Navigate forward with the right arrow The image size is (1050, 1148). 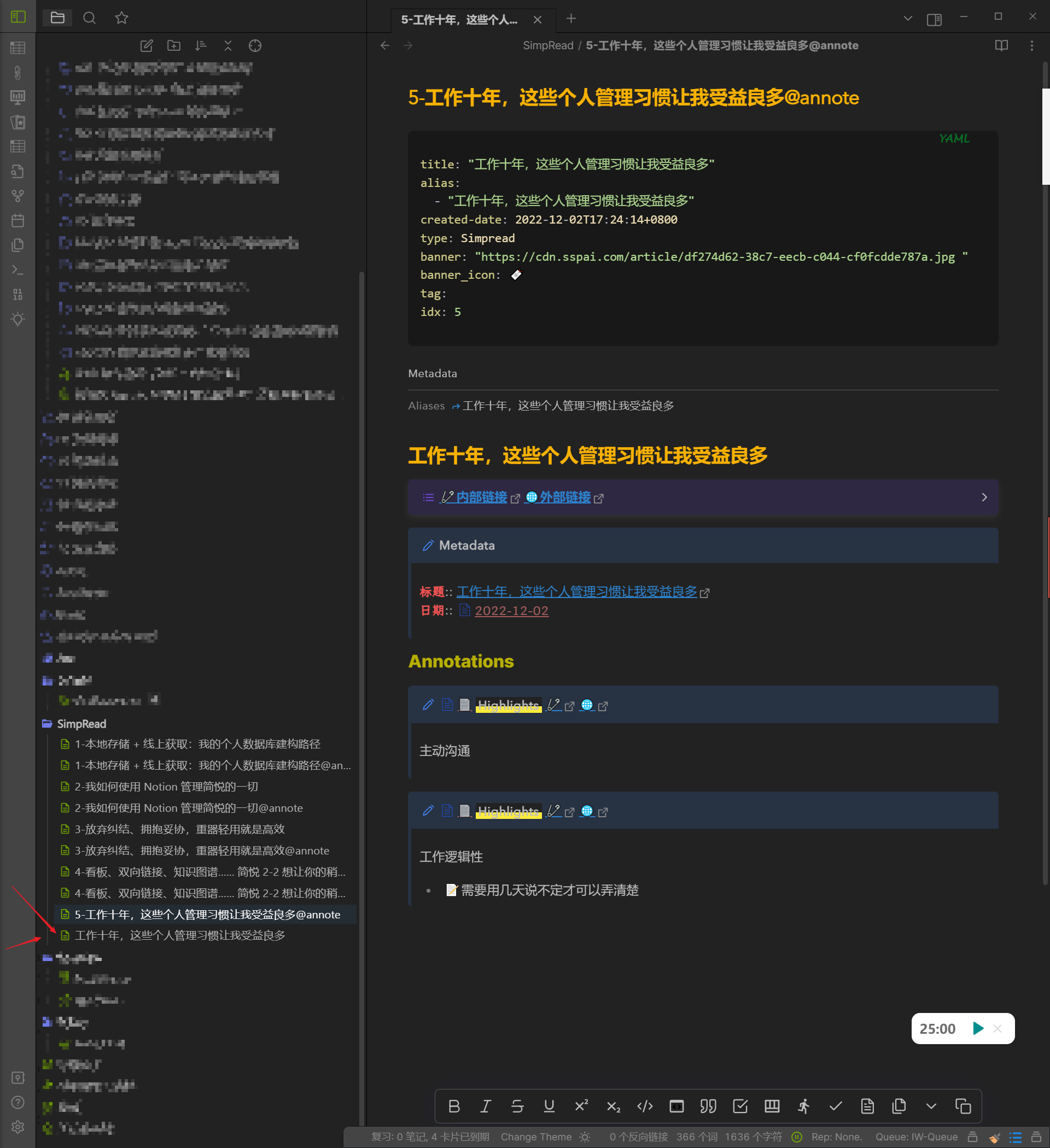(x=408, y=45)
